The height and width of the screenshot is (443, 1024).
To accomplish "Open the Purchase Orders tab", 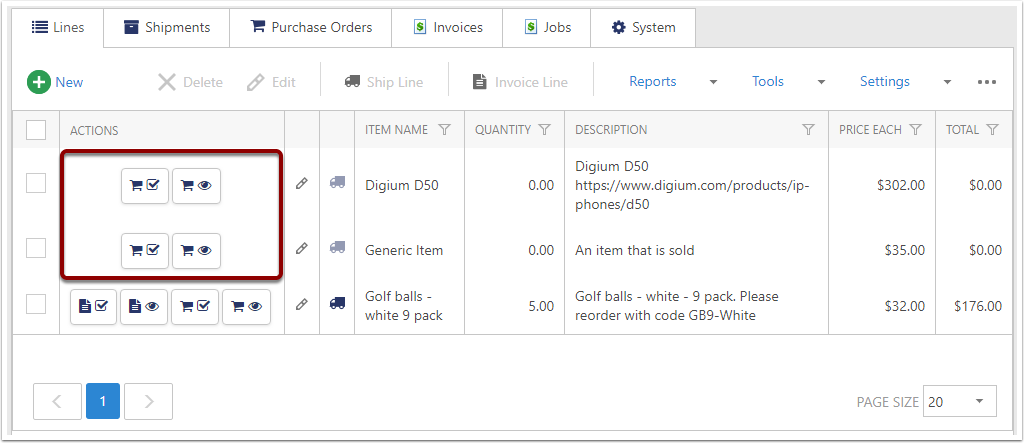I will tap(311, 27).
